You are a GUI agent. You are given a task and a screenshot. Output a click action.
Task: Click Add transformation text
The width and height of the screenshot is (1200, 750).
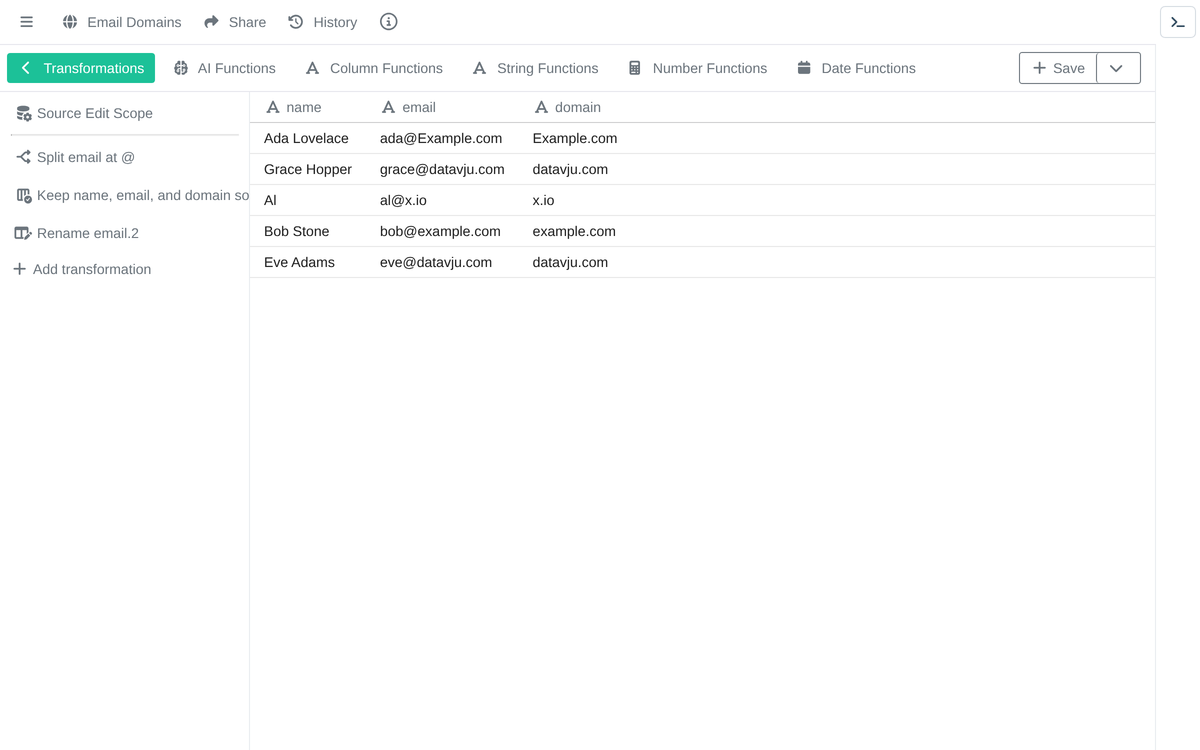tap(92, 269)
